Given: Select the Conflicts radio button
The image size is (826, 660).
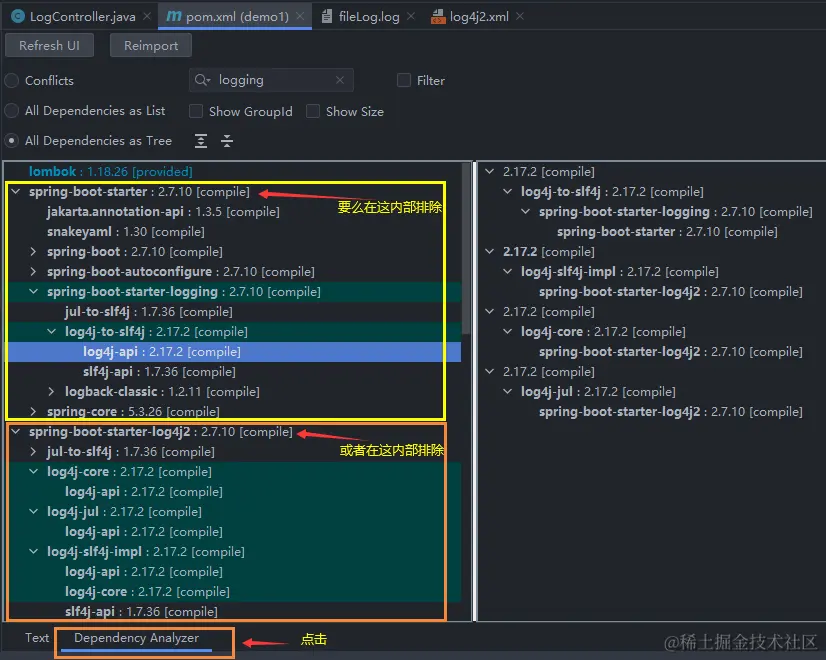Looking at the screenshot, I should point(12,81).
